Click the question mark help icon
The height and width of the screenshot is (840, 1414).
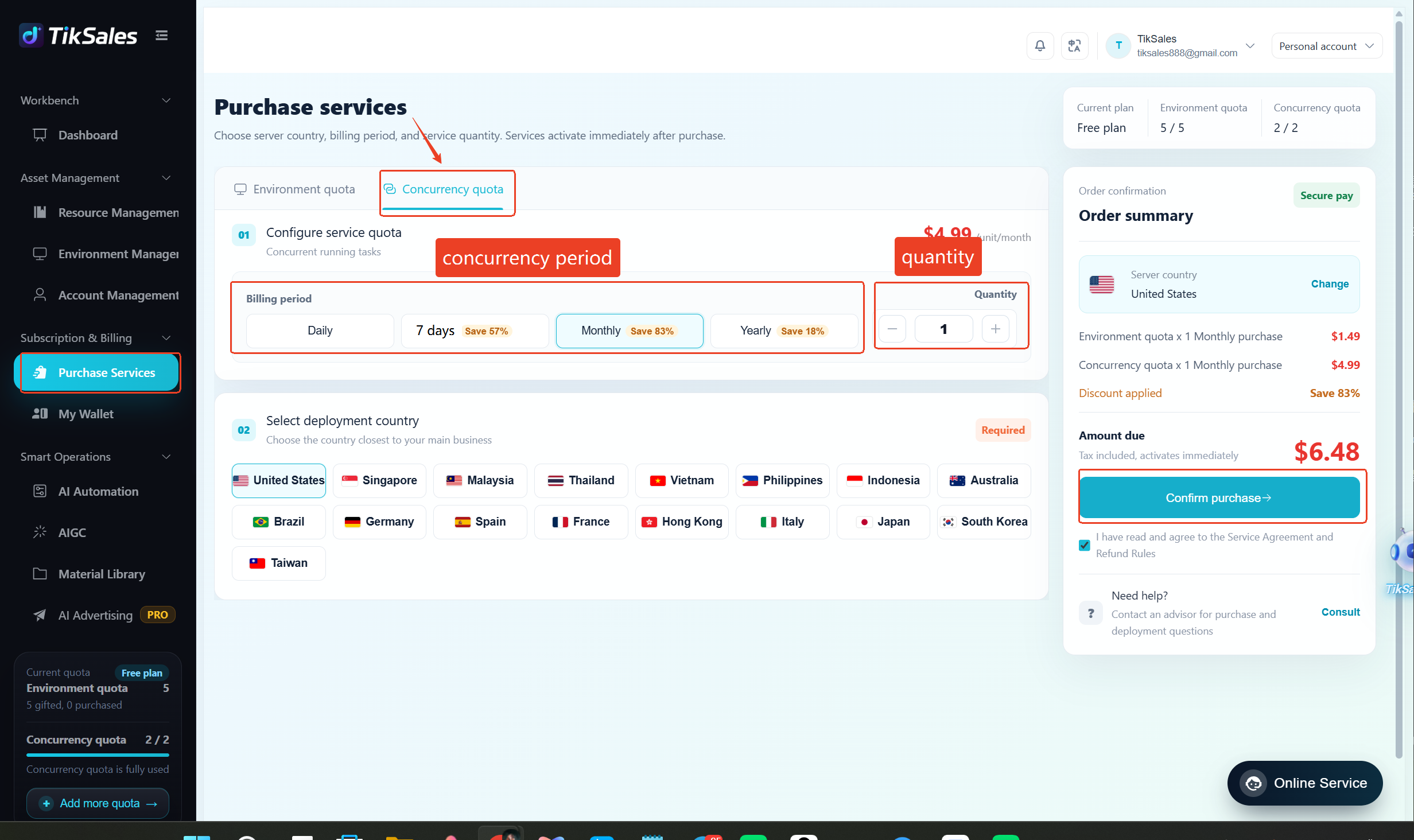pos(1090,613)
